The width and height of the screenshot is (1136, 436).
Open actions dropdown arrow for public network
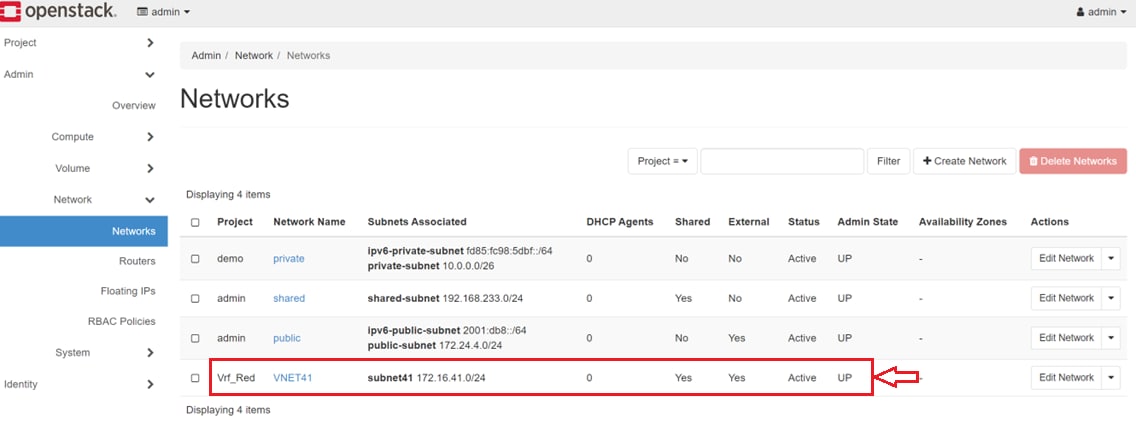pyautogui.click(x=1111, y=338)
